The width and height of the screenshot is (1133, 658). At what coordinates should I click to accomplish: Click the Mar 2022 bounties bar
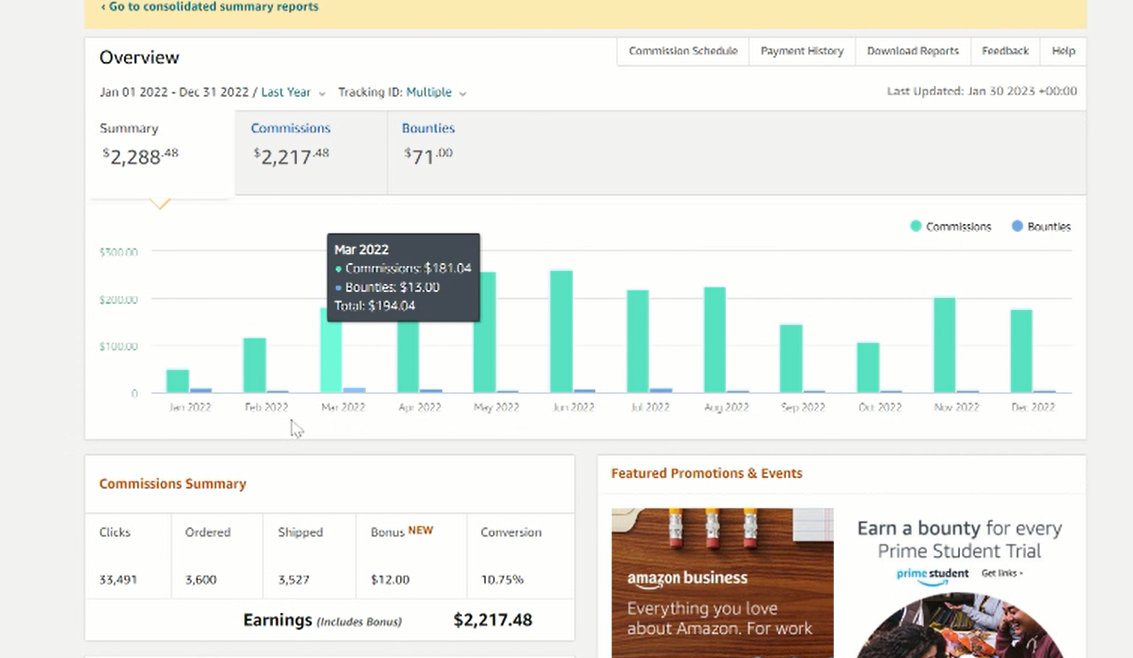(x=354, y=390)
